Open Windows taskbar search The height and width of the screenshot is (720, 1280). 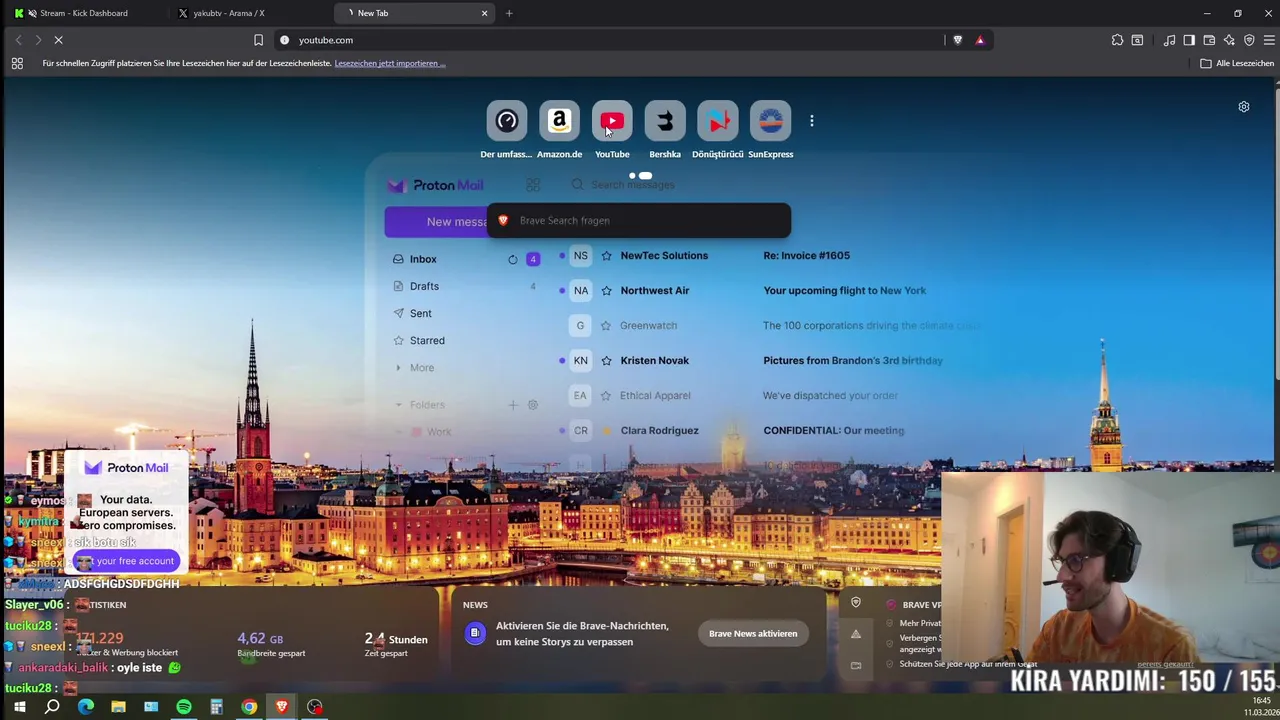tap(52, 707)
